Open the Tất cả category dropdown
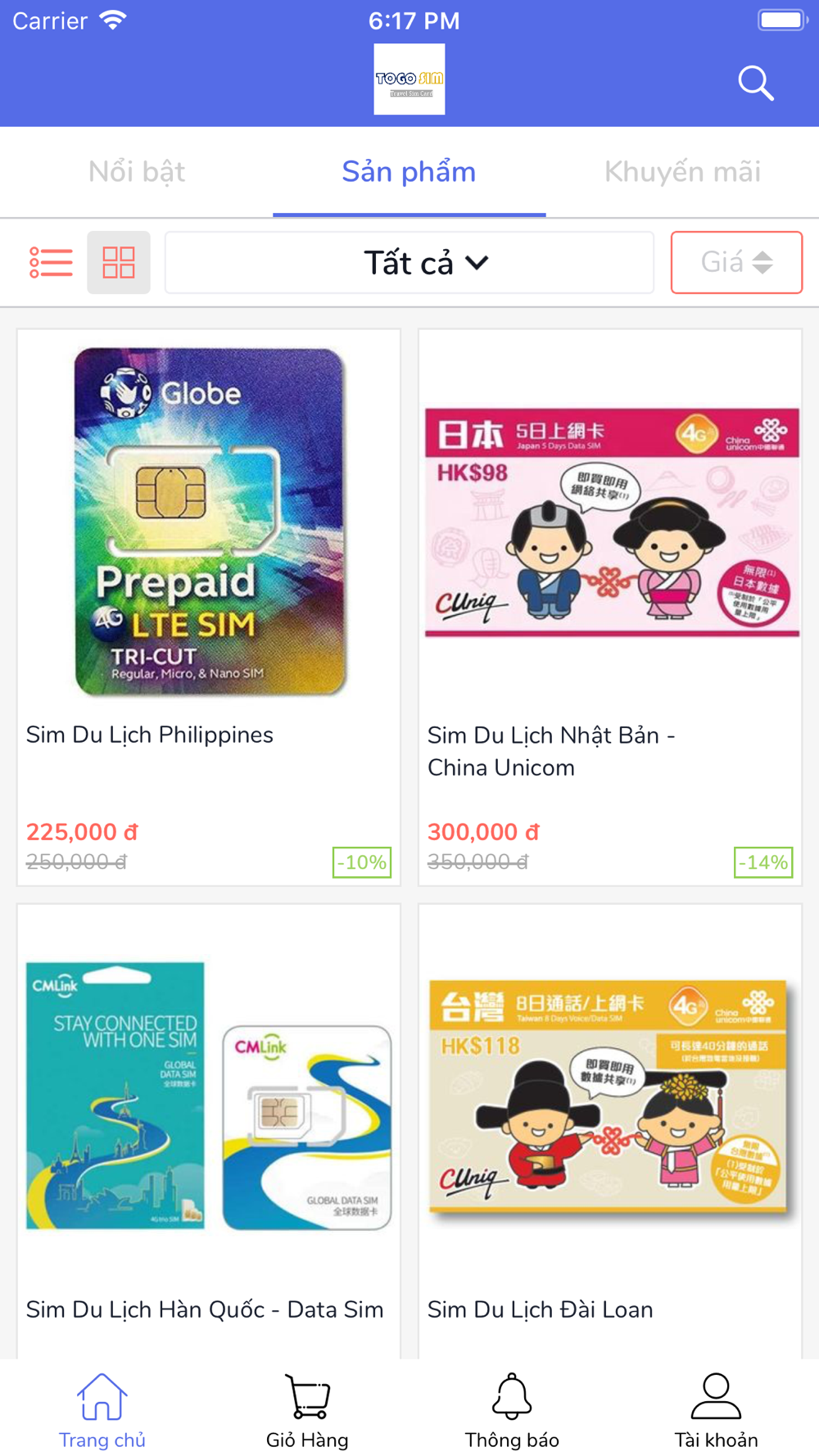The image size is (819, 1456). (409, 263)
